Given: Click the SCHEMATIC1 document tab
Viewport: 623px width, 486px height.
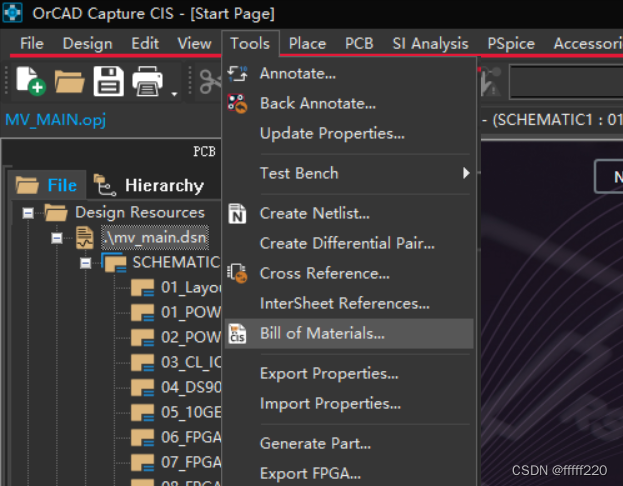Looking at the screenshot, I should pyautogui.click(x=552, y=120).
